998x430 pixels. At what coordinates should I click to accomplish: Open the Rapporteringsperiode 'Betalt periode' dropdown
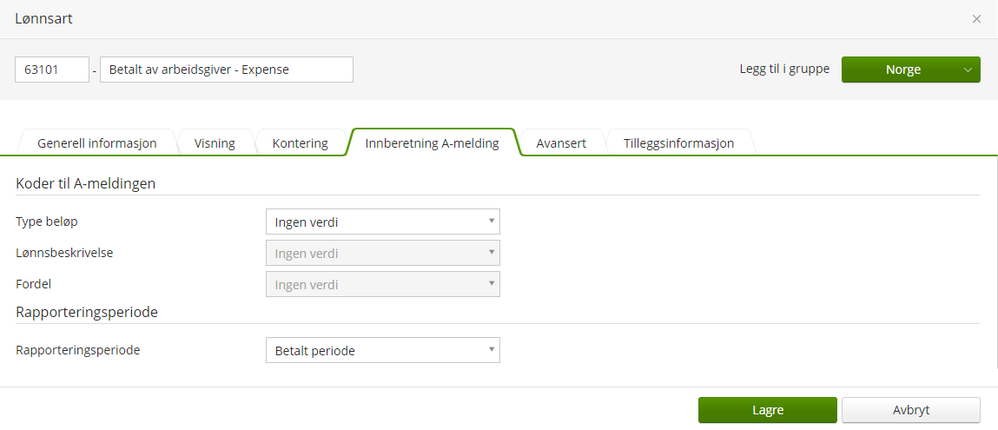click(x=382, y=351)
